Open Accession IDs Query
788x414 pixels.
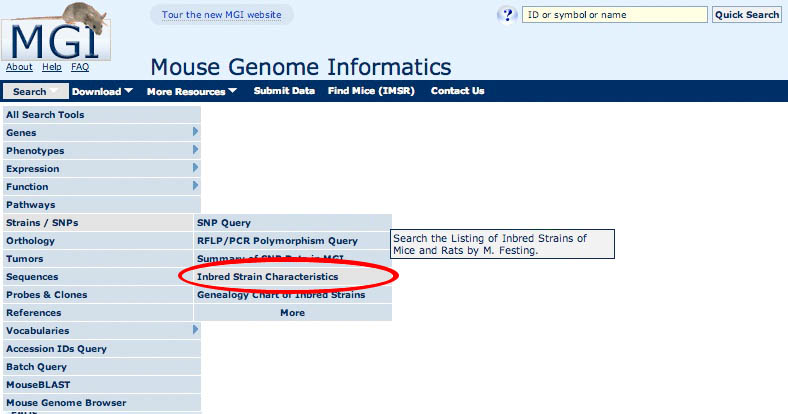click(x=102, y=349)
